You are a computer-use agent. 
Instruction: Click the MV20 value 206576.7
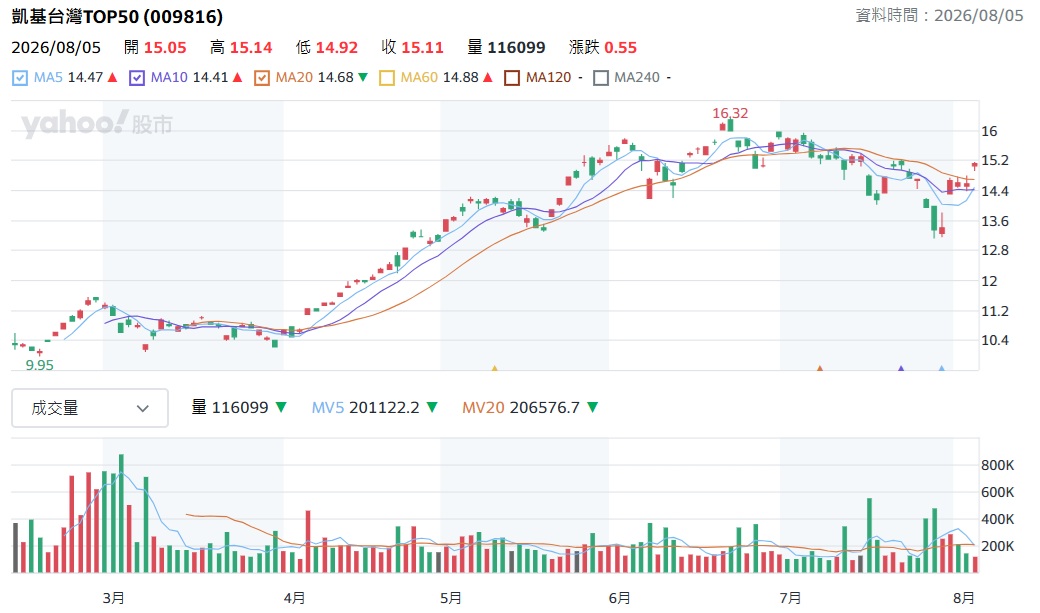click(x=545, y=407)
